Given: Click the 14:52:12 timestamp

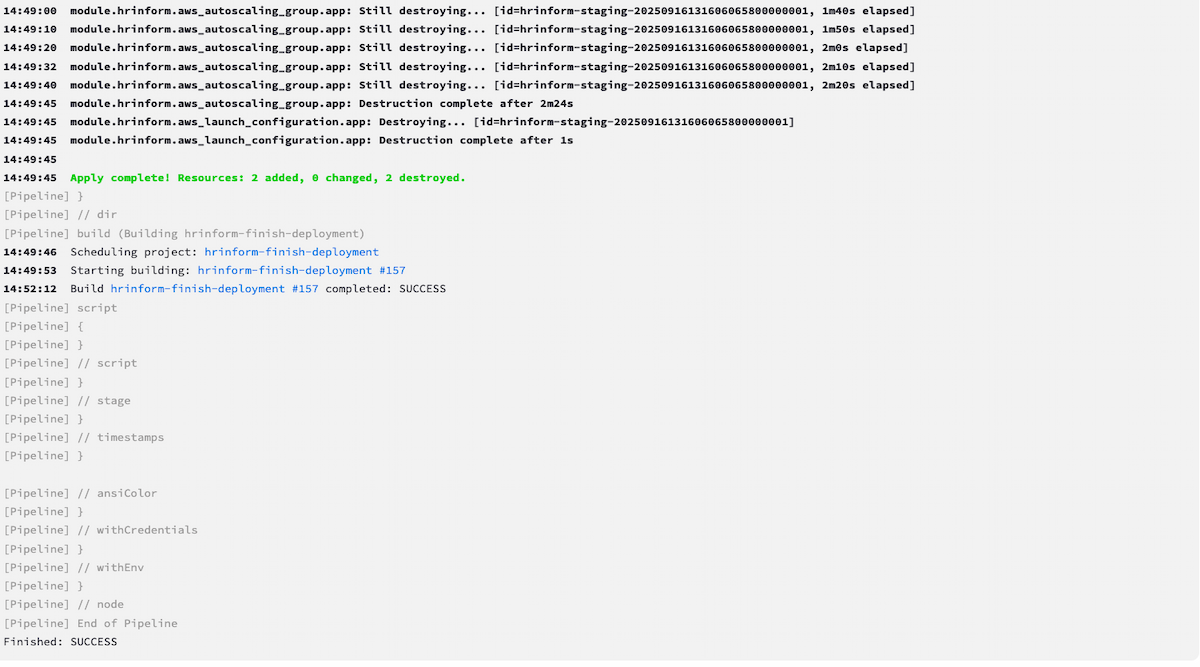Looking at the screenshot, I should click(x=29, y=289).
